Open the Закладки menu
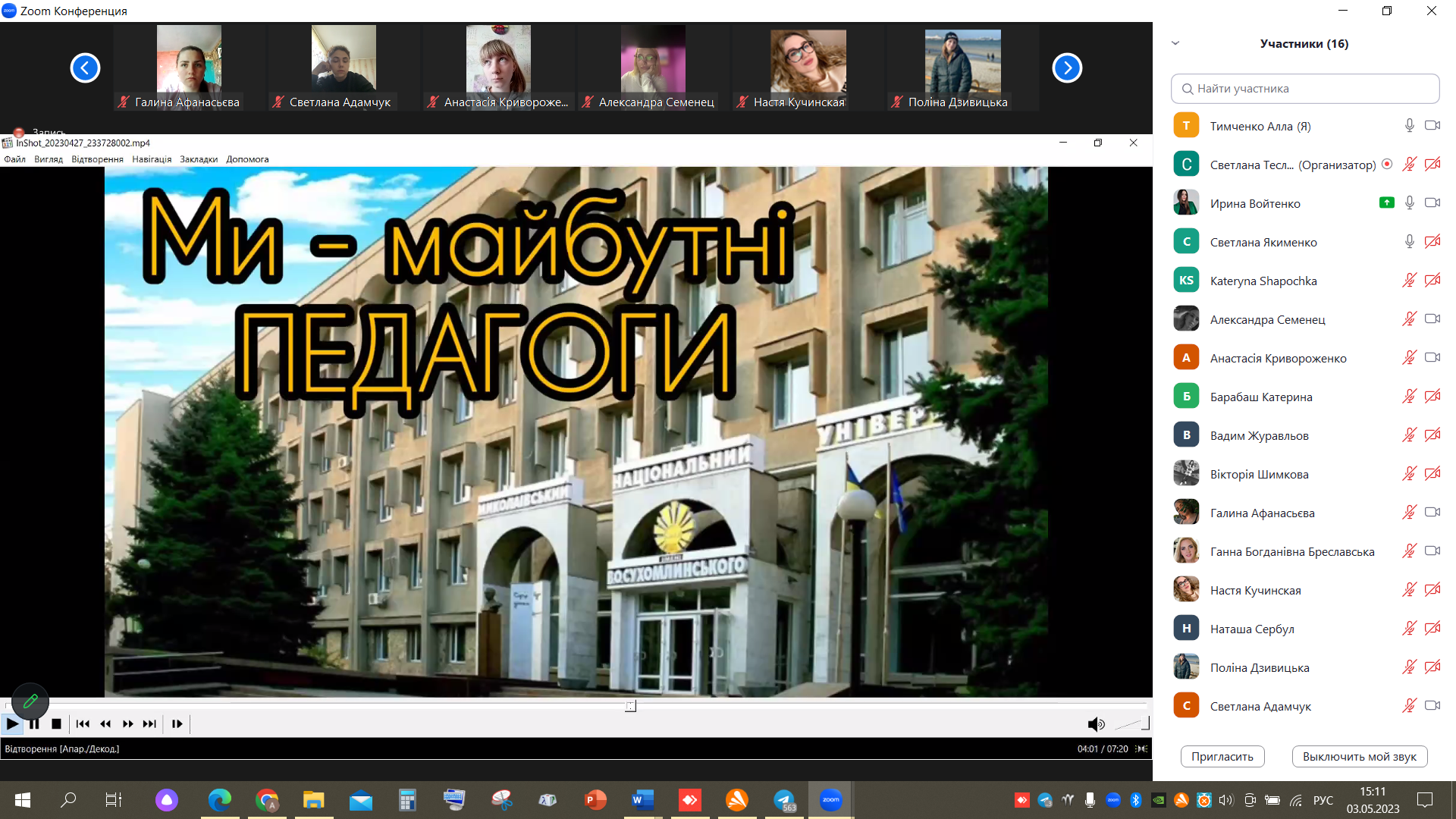The height and width of the screenshot is (819, 1456). 199,159
